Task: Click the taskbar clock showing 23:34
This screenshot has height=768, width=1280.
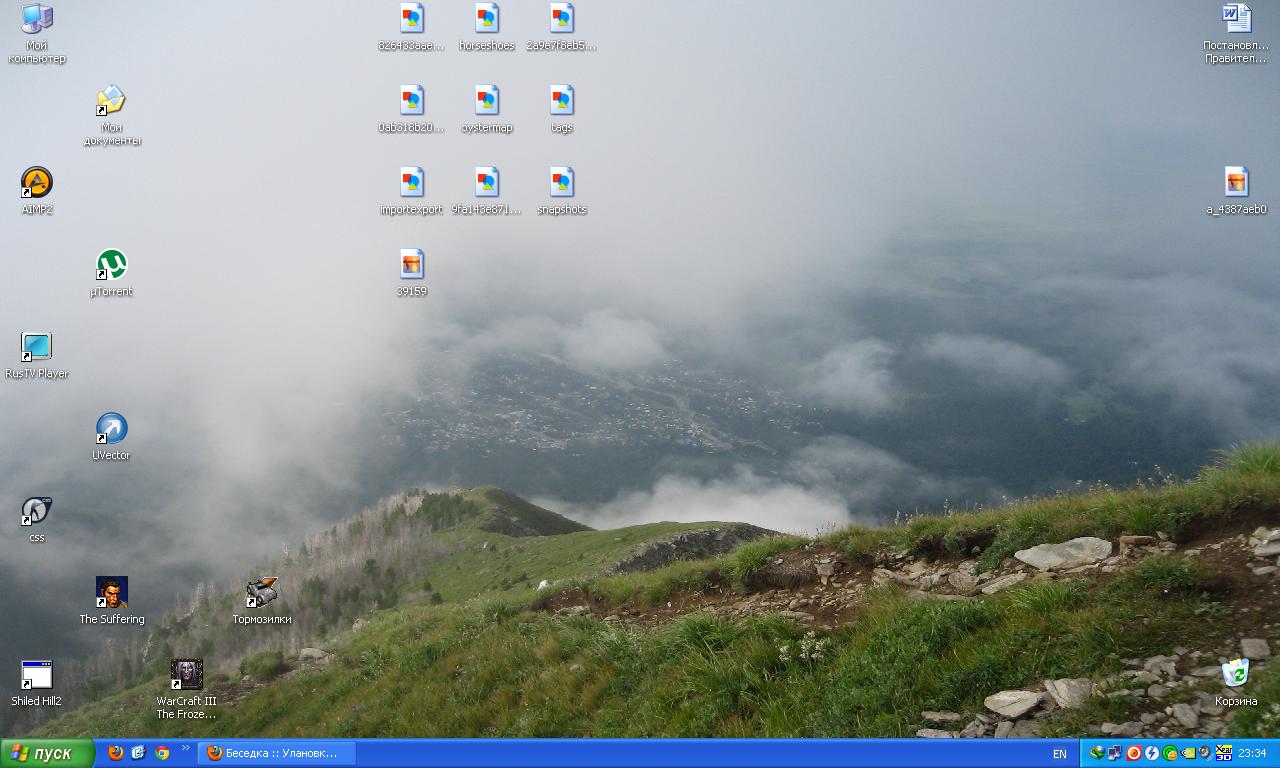Action: click(1252, 753)
